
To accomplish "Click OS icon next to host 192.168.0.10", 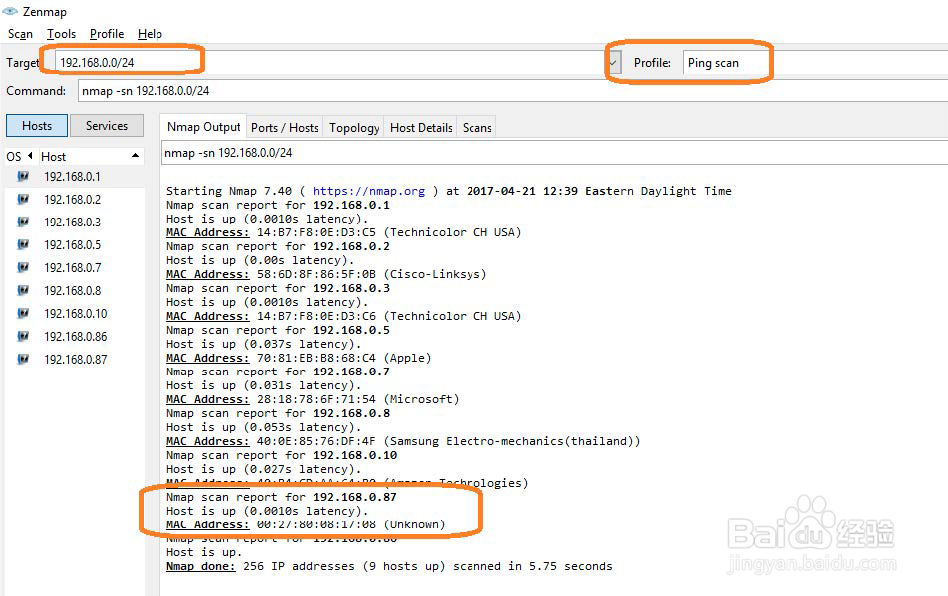I will click(23, 313).
